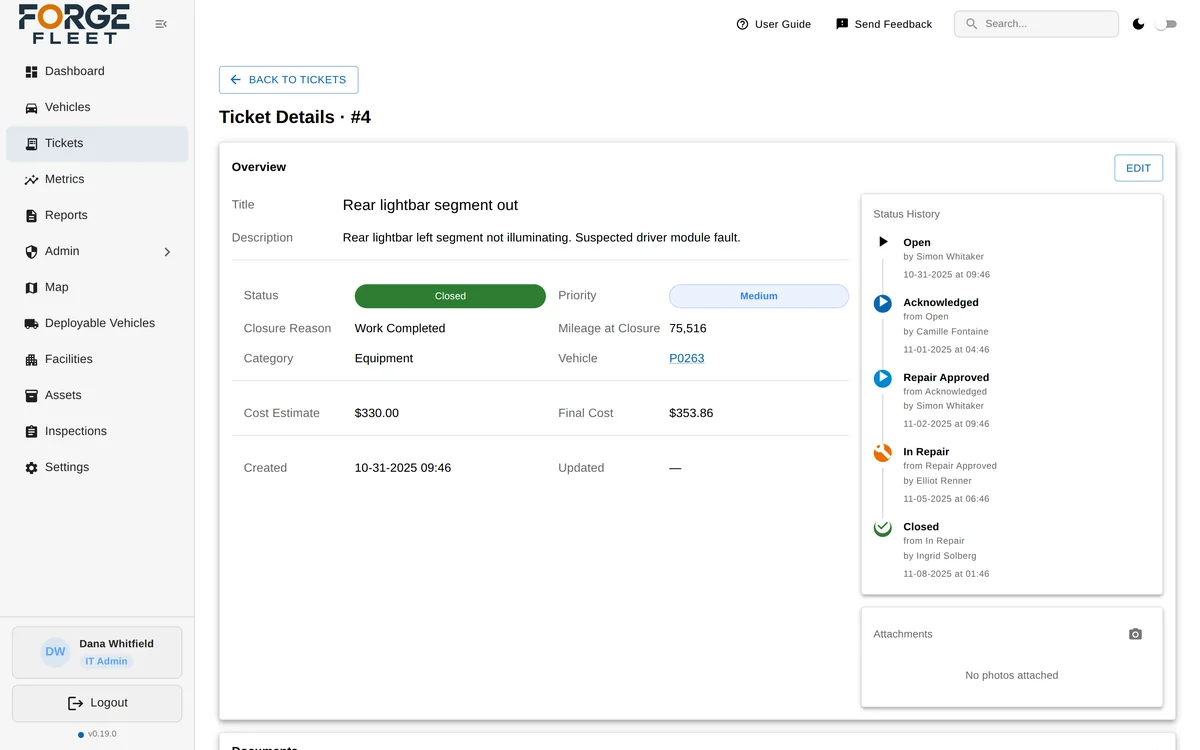This screenshot has width=1200, height=750.
Task: Click the Logout button
Action: pos(97,703)
